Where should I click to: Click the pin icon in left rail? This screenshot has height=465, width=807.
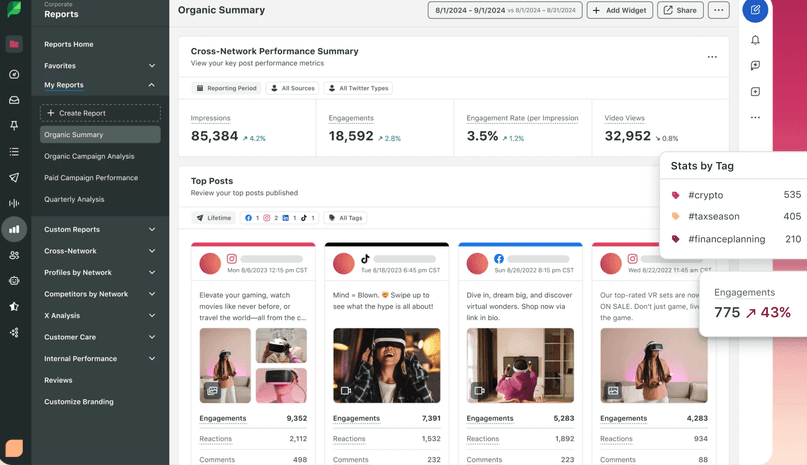14,126
